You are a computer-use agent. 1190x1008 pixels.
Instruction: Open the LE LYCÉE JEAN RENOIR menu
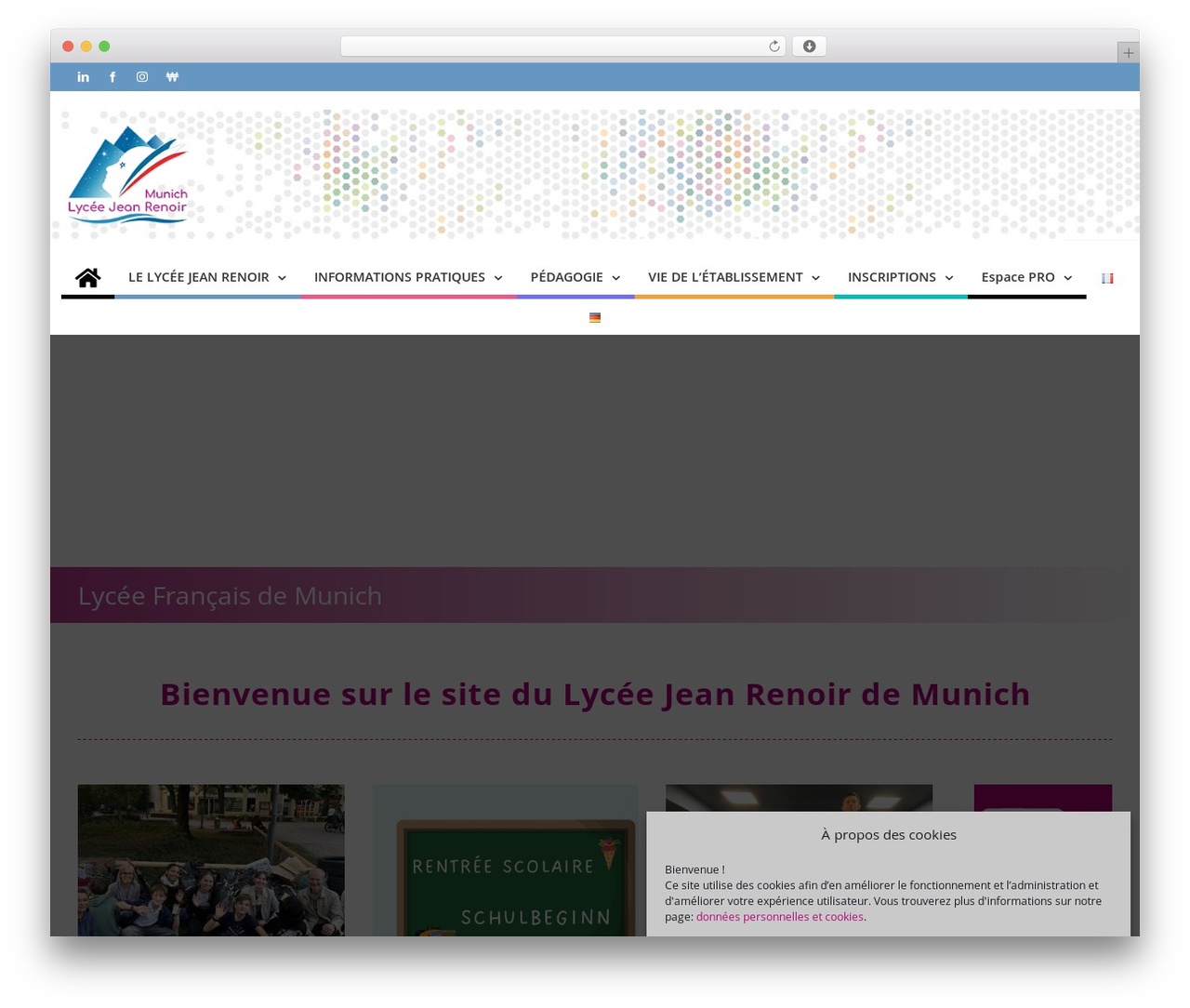pos(199,277)
